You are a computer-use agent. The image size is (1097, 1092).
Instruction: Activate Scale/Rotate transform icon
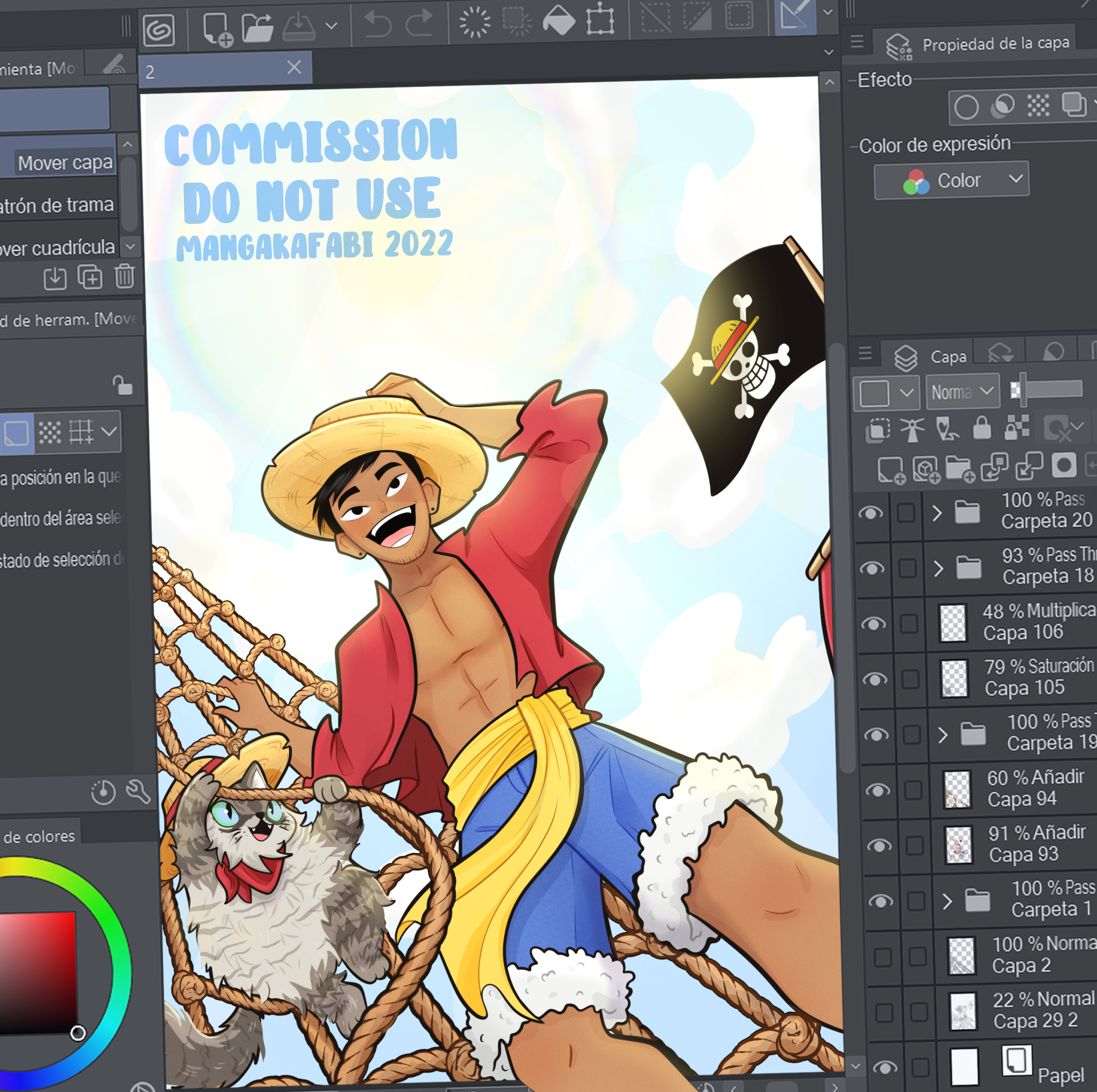click(600, 19)
